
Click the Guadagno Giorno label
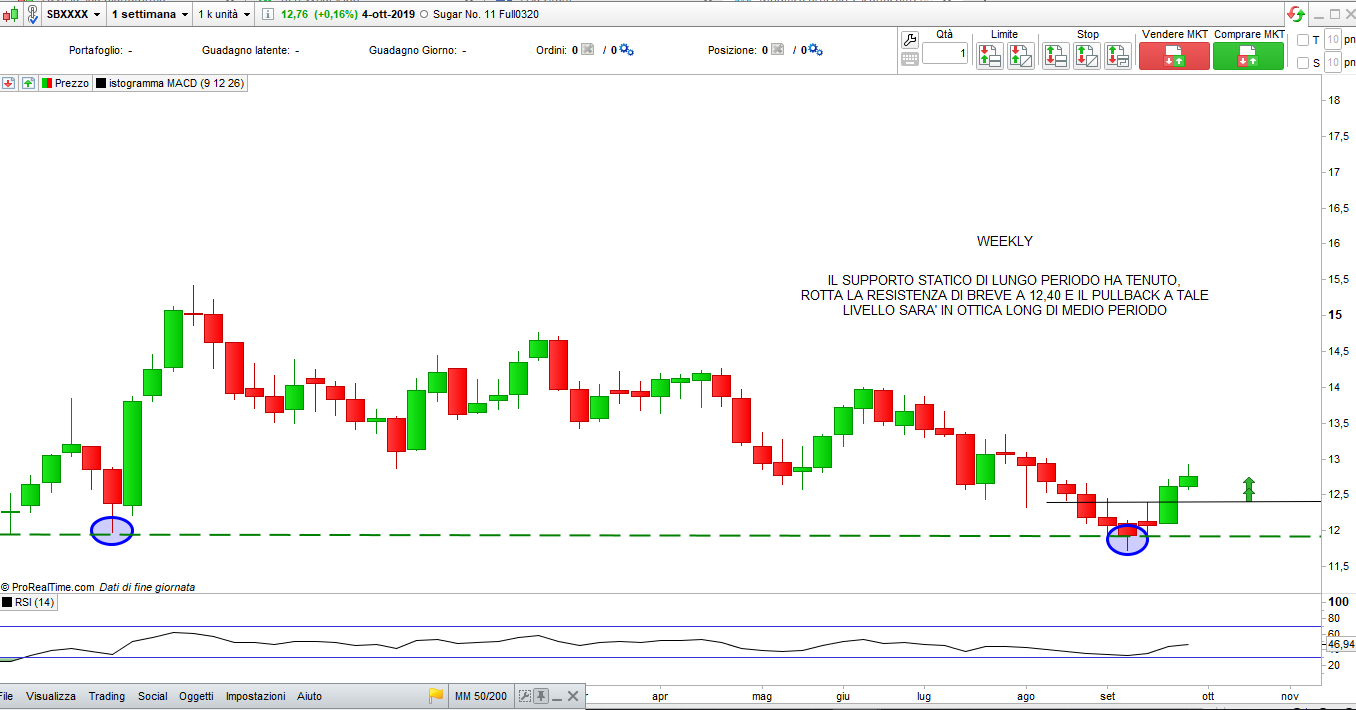coord(412,50)
